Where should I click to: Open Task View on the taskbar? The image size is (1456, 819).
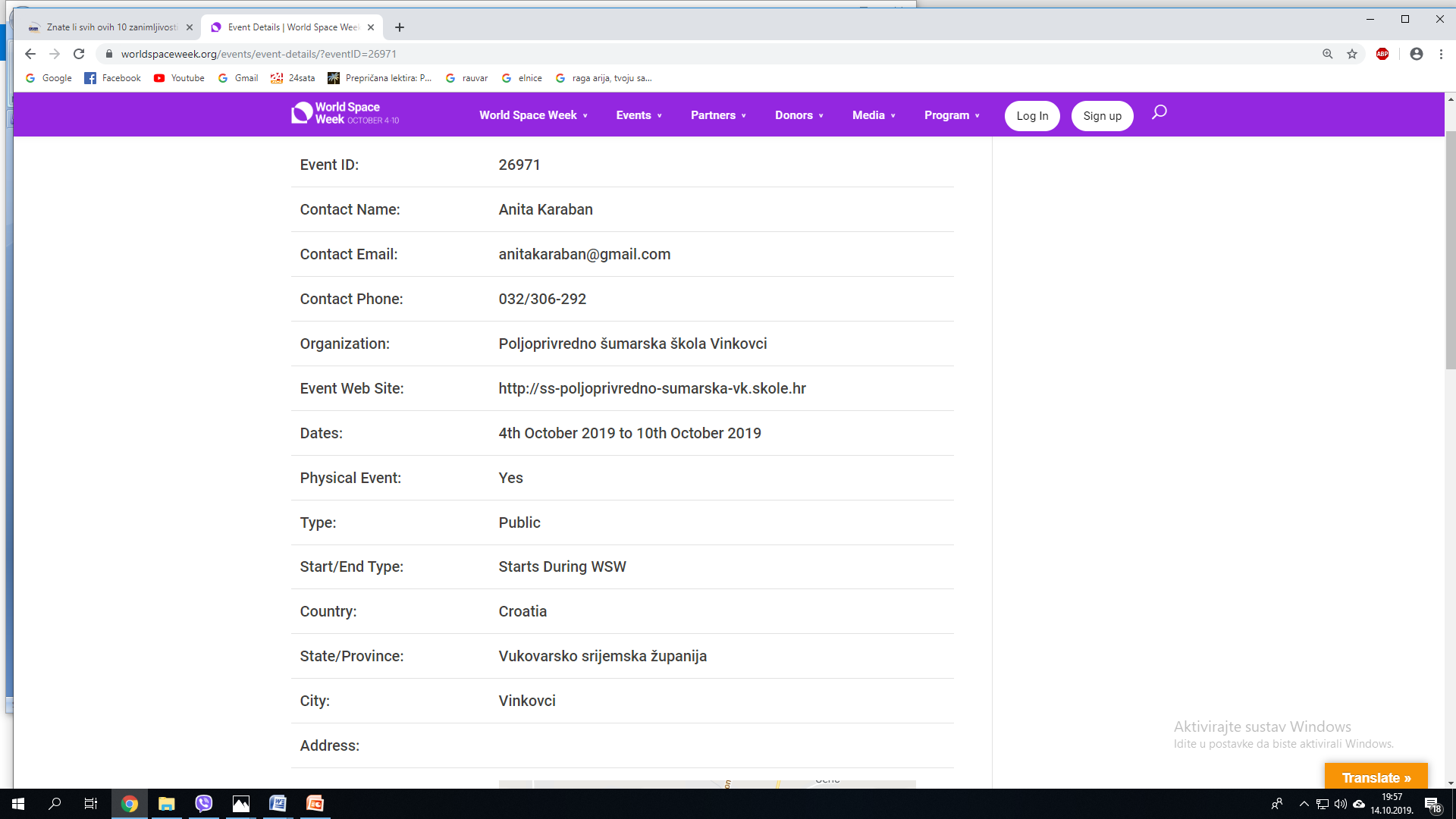tap(91, 804)
